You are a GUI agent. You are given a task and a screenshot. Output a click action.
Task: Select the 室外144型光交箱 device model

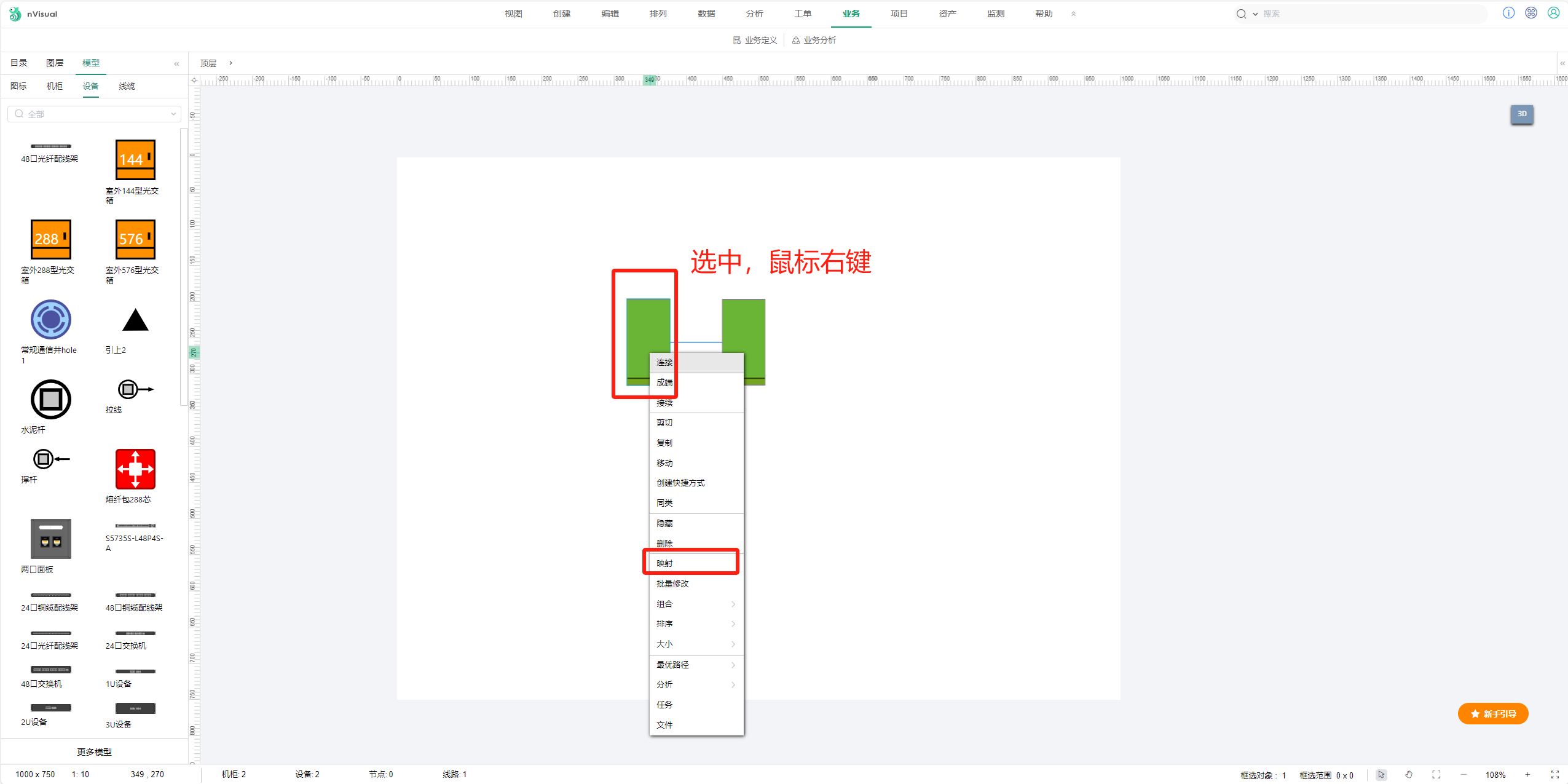coord(135,160)
